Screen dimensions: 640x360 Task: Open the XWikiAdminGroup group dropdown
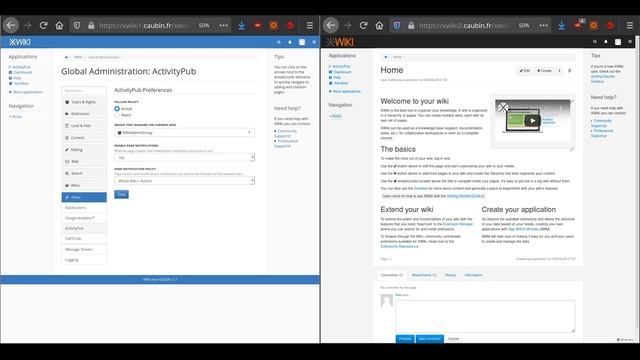point(184,132)
